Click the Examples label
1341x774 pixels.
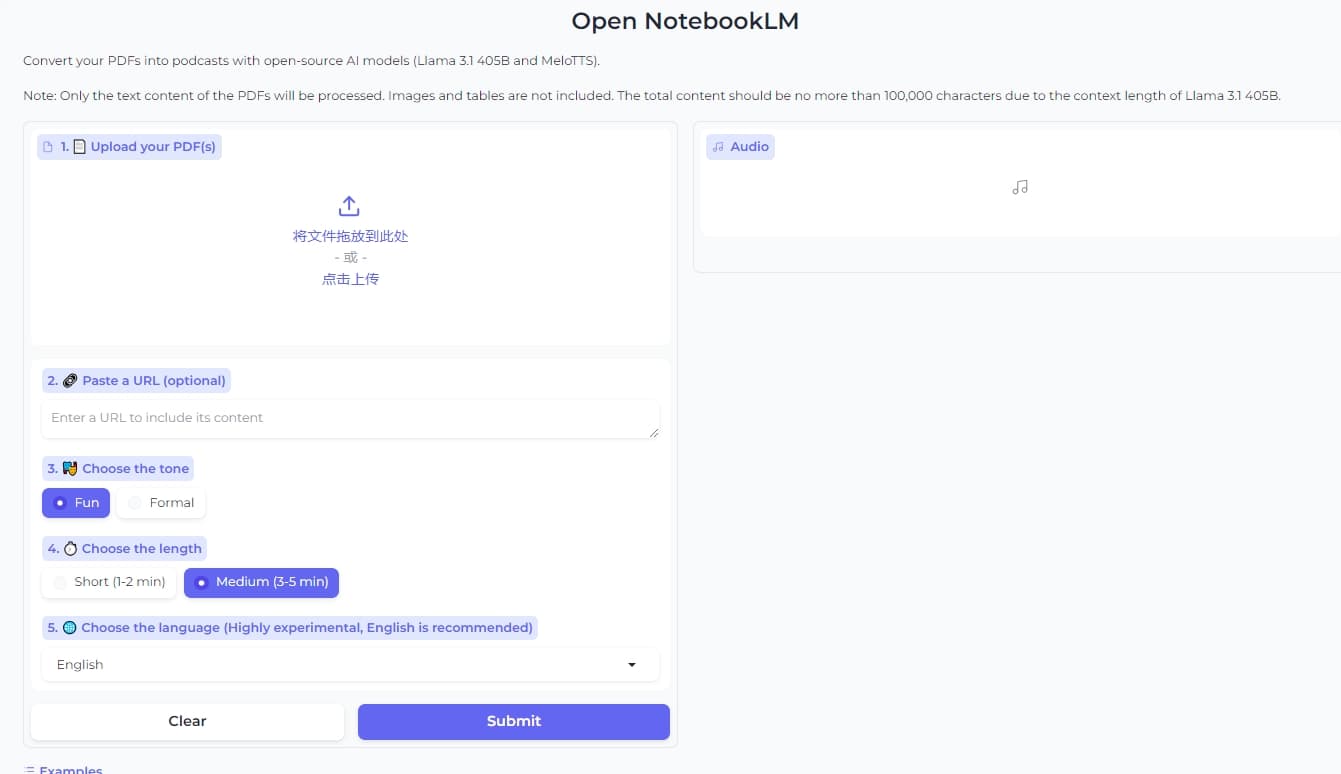(x=71, y=770)
